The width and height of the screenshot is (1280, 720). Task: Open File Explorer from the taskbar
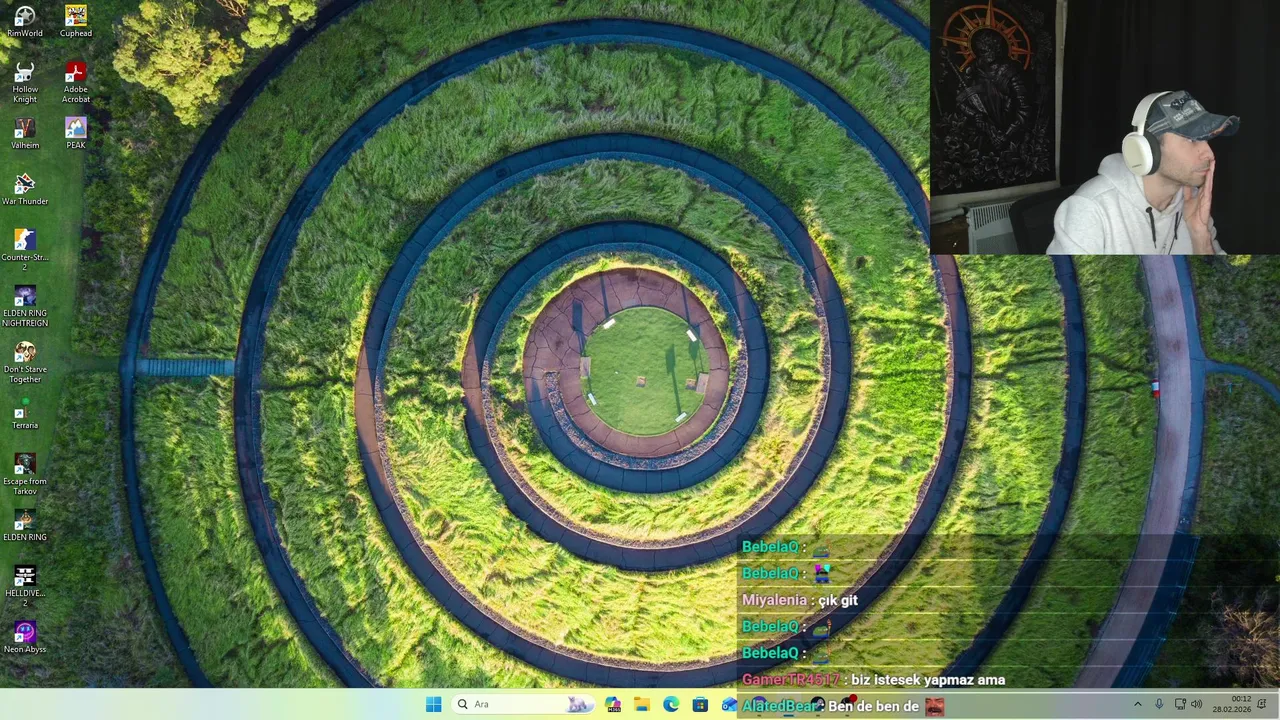tap(642, 704)
